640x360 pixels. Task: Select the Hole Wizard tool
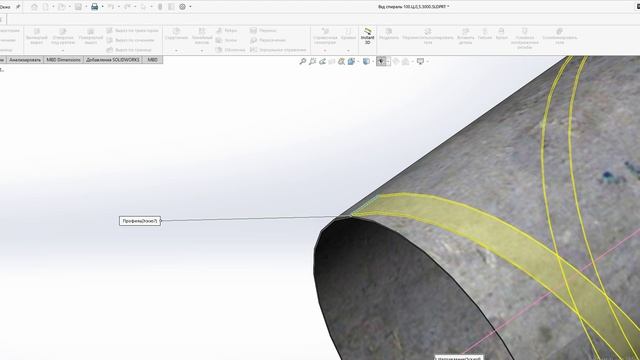pos(63,36)
